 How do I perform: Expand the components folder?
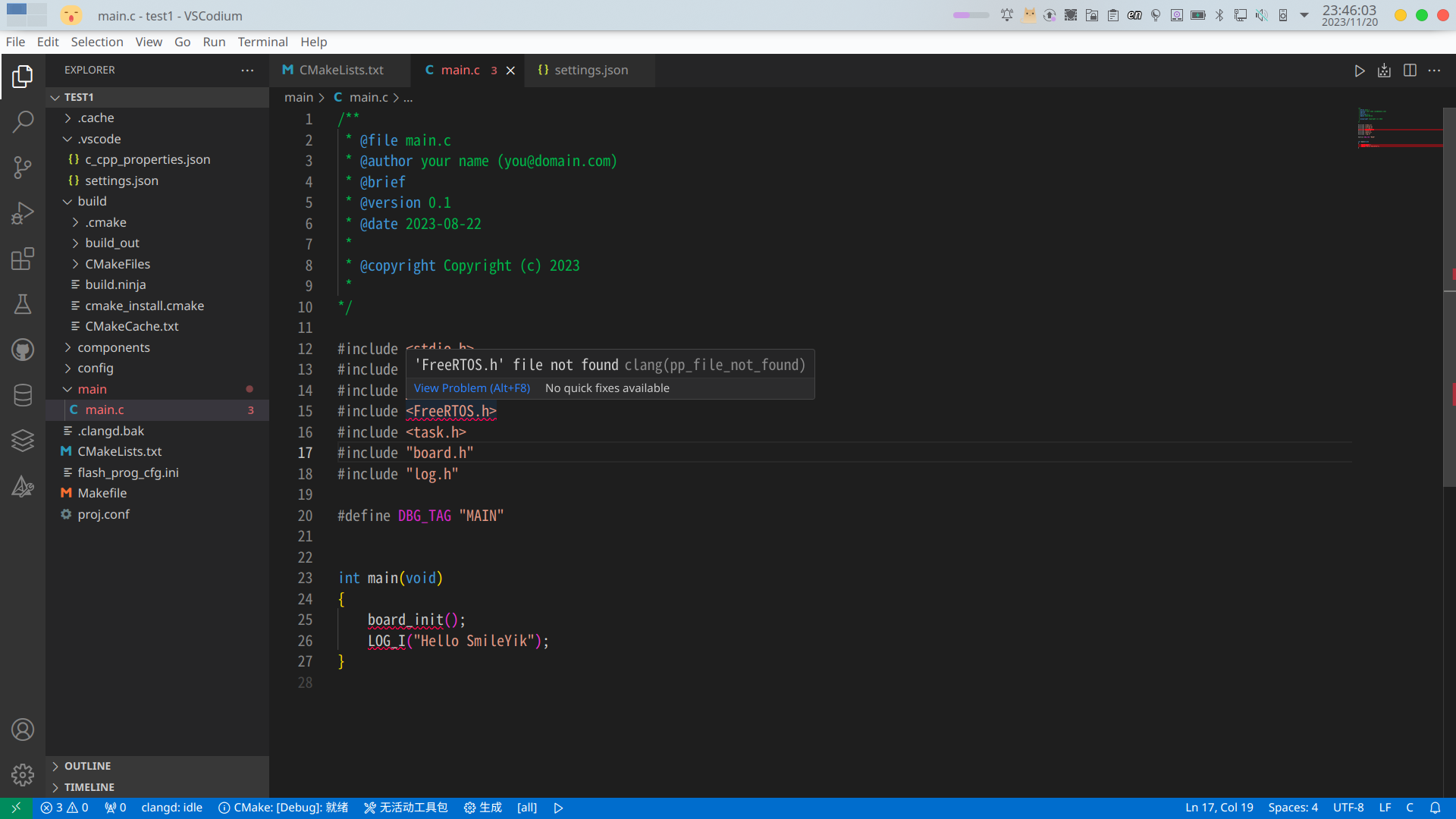click(157, 347)
